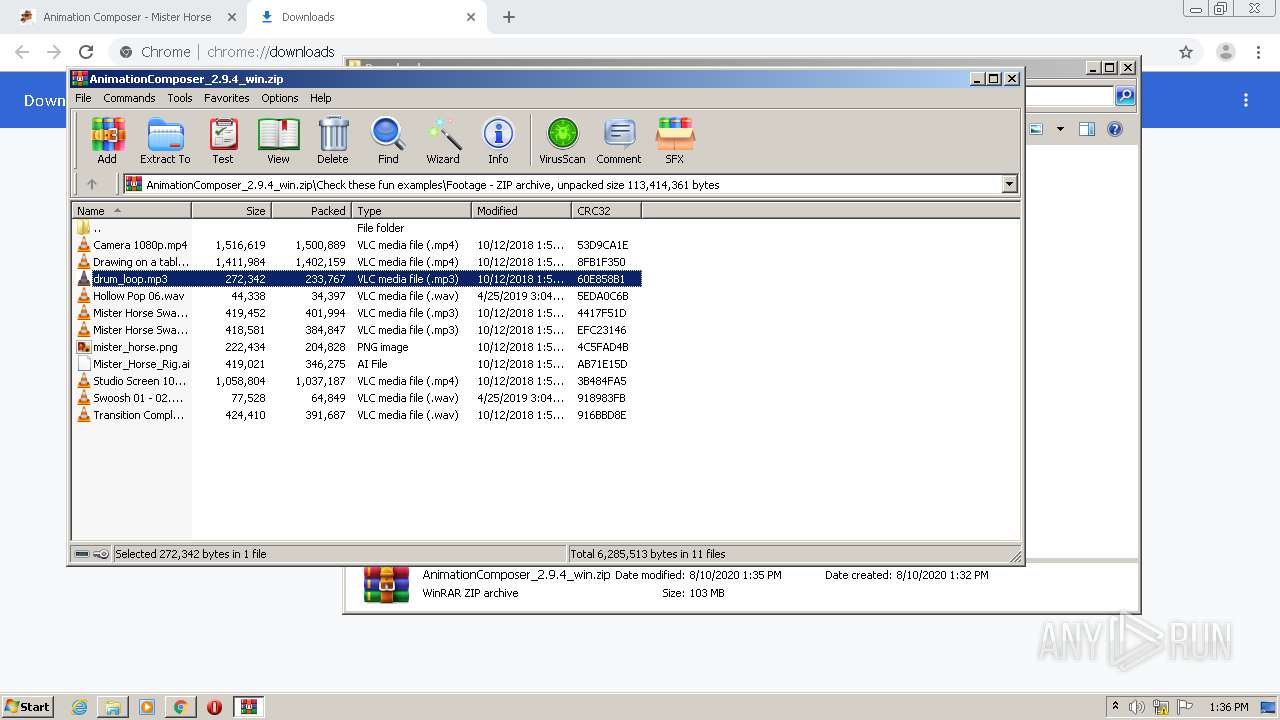The image size is (1280, 720).
Task: Click the taskbar clock 1:36 PM
Action: [1228, 707]
